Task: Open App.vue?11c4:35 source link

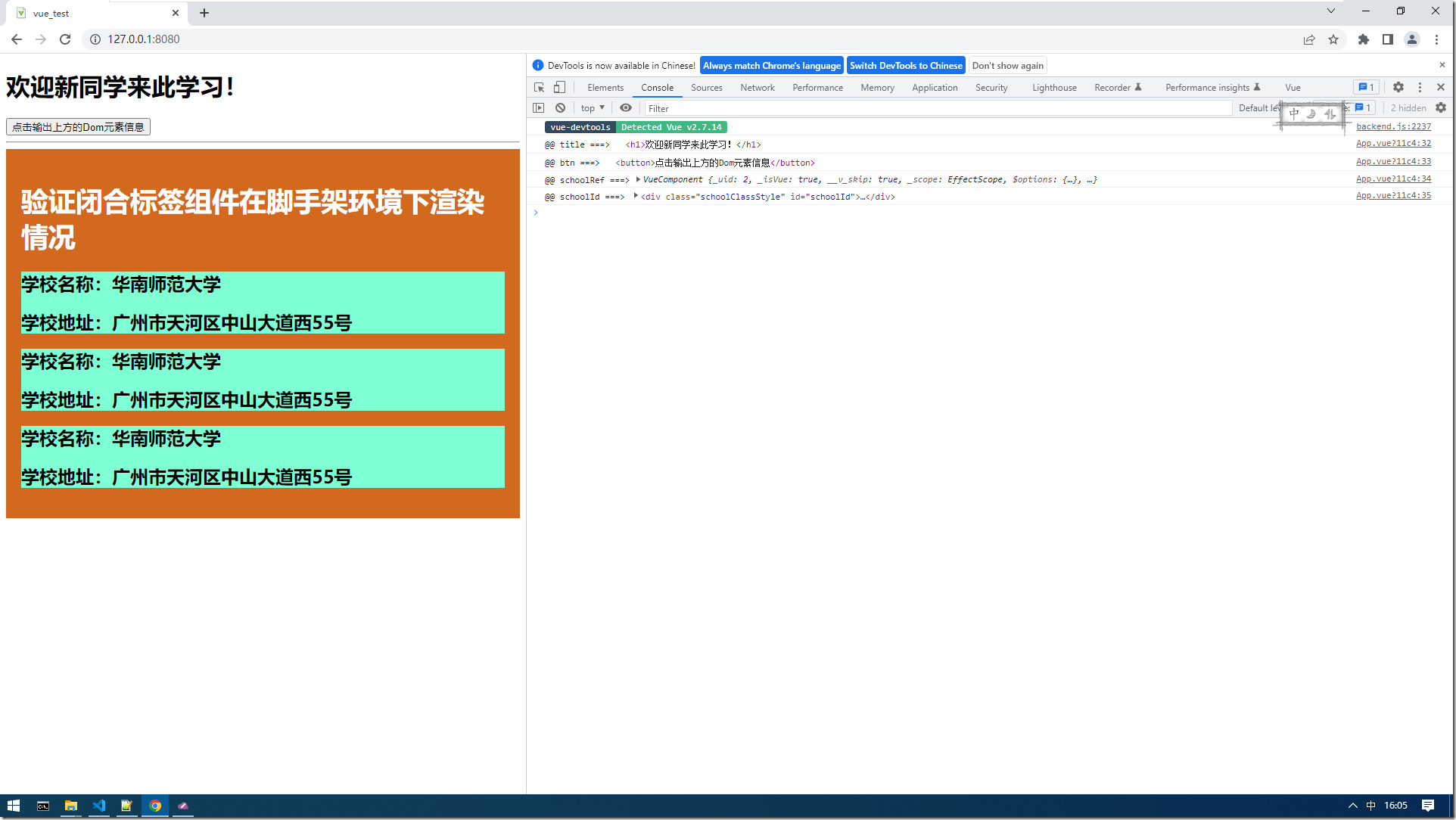Action: (1394, 195)
